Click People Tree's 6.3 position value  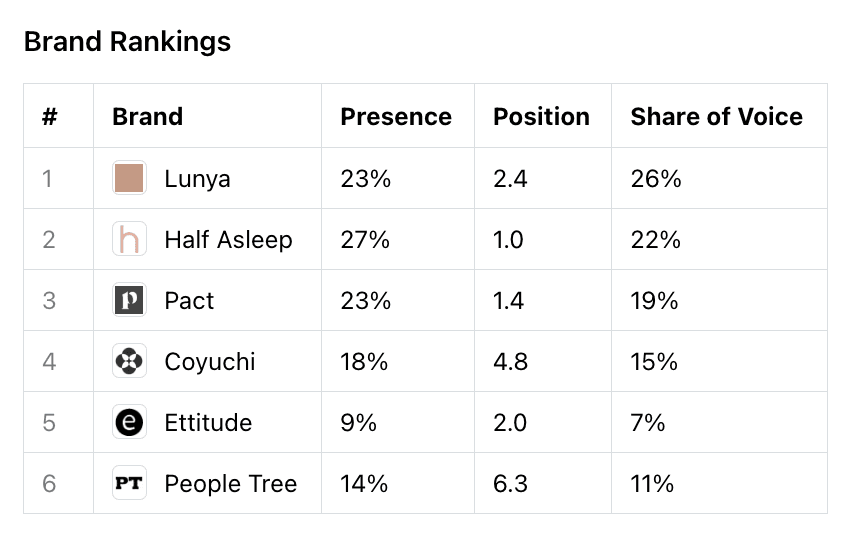pos(510,484)
